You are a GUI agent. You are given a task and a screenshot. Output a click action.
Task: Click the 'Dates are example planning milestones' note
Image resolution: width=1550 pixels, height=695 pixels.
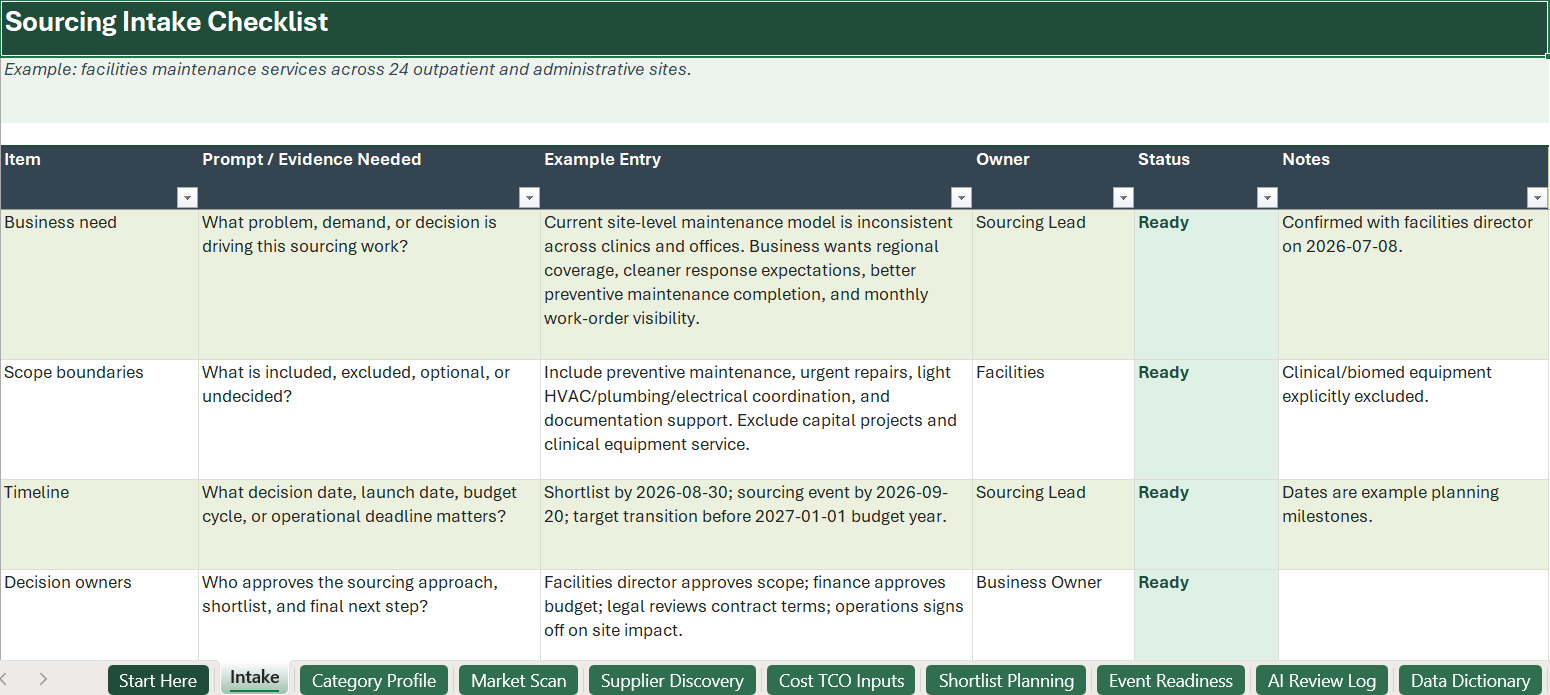tap(1413, 524)
